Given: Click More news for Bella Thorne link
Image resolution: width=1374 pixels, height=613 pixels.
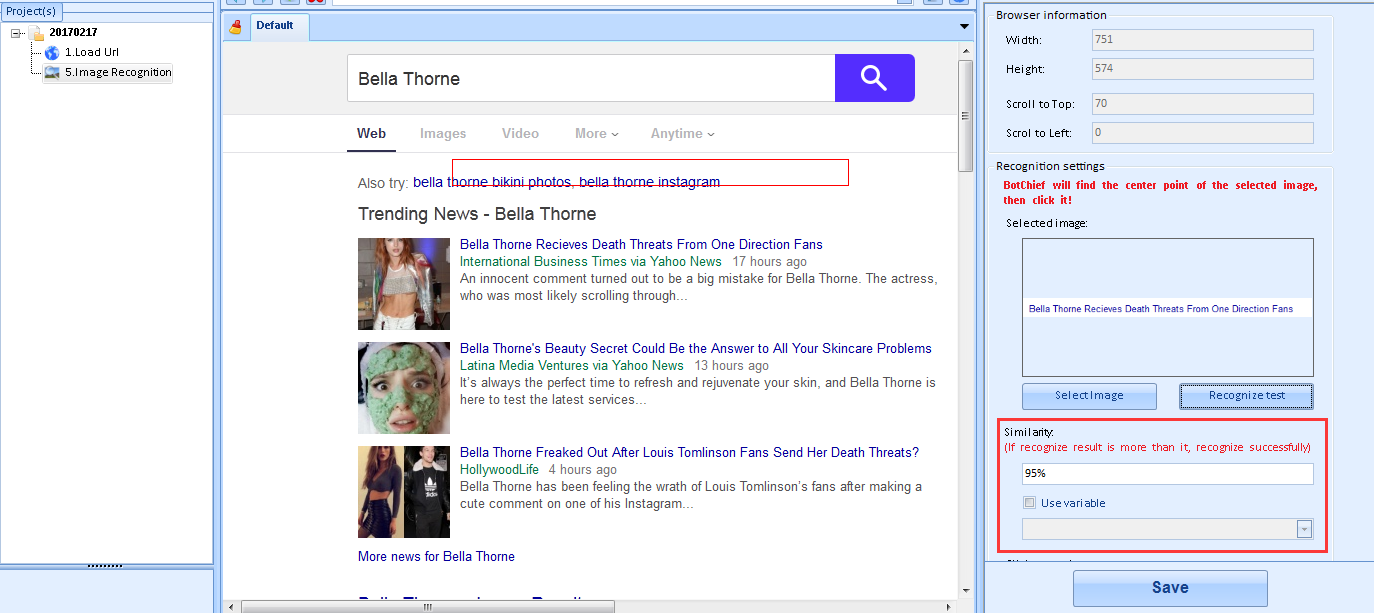Looking at the screenshot, I should pyautogui.click(x=436, y=556).
